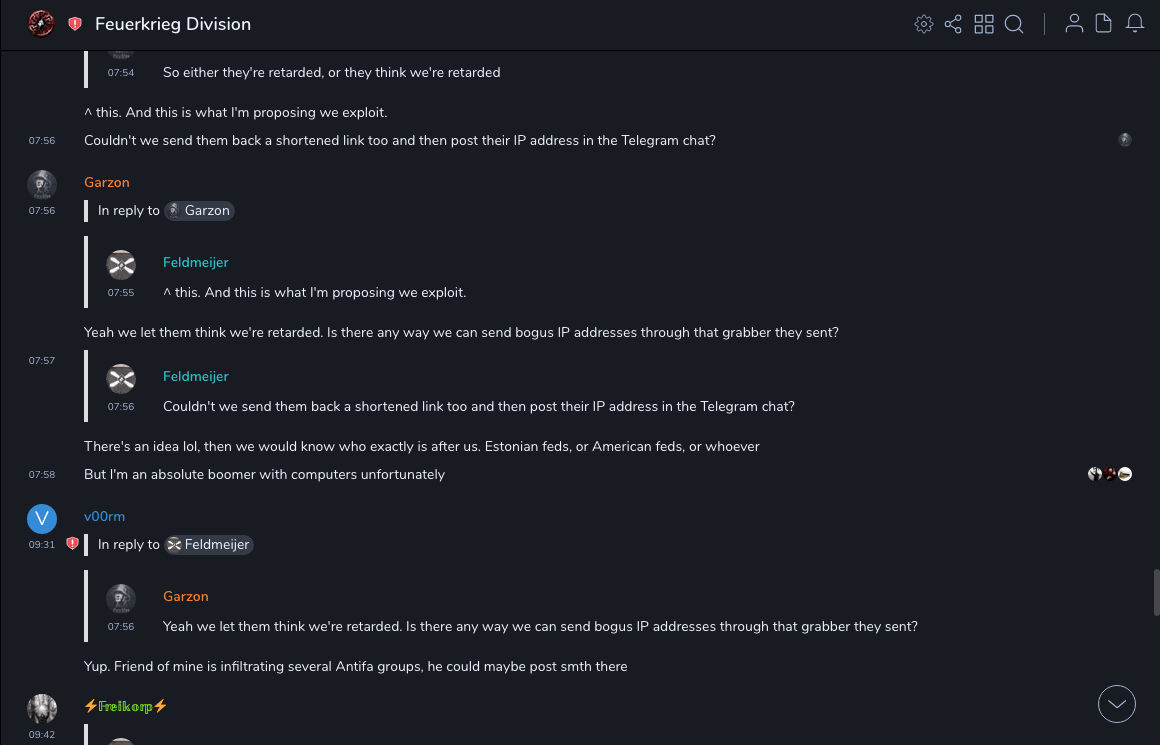Click the orange Garzon sender name
This screenshot has height=745, width=1160.
[107, 182]
